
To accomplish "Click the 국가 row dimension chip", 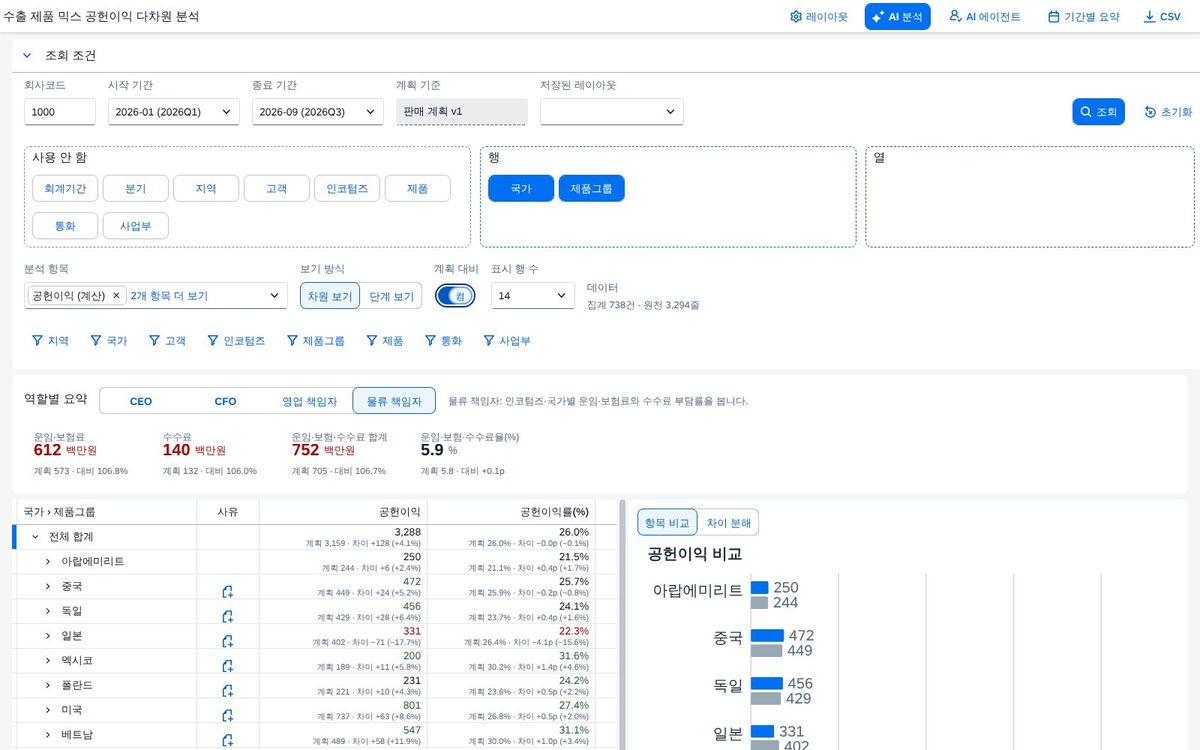I will [521, 188].
